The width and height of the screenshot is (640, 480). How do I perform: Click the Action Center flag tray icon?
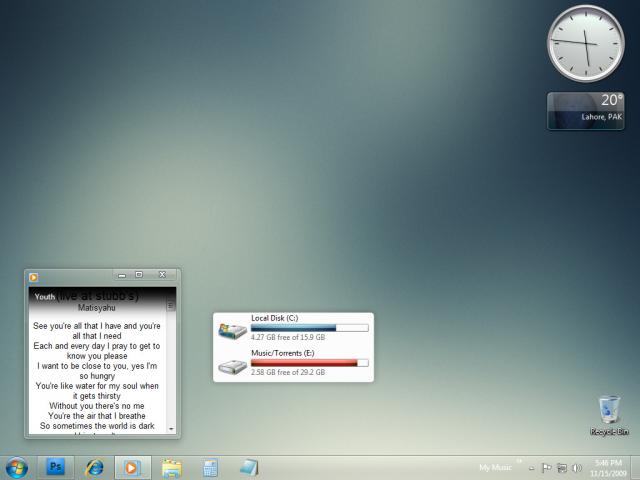tap(546, 468)
